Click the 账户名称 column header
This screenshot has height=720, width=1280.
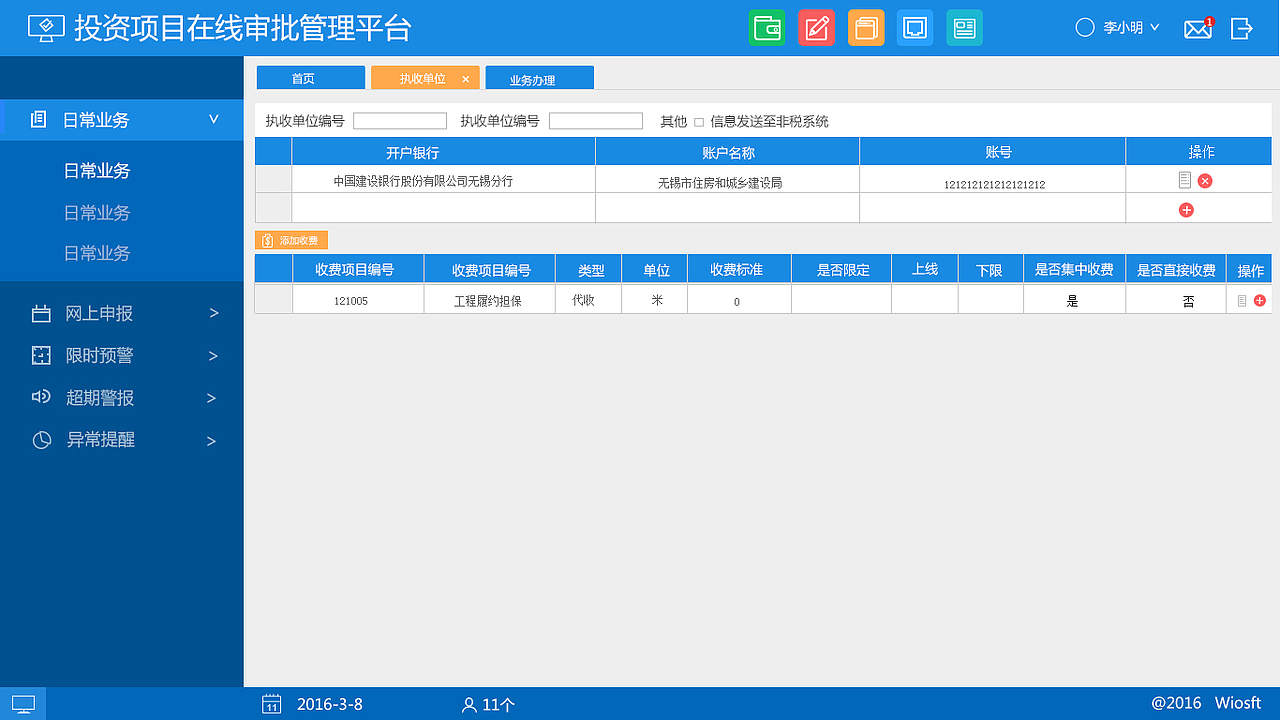coord(728,152)
